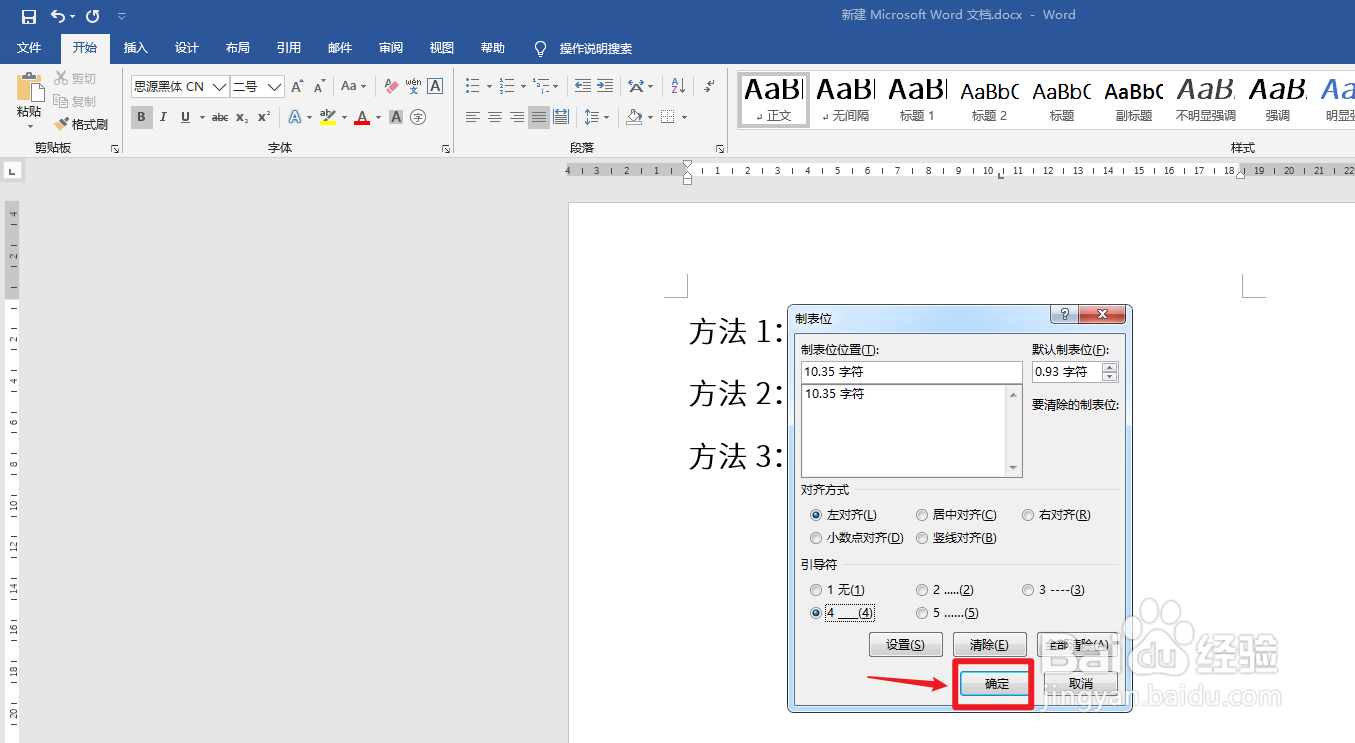Screen dimensions: 1355x743
Task: Select leader option 2 dots
Action: (922, 590)
